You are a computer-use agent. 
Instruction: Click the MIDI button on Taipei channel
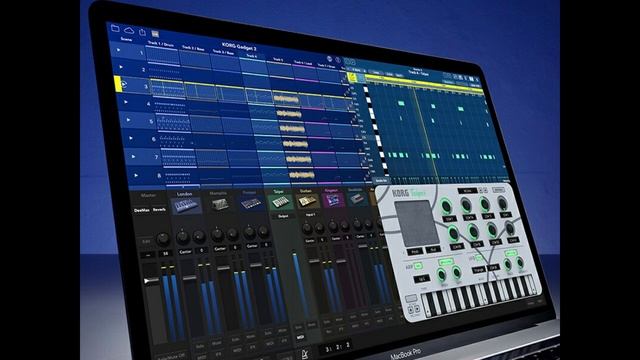tap(301, 337)
